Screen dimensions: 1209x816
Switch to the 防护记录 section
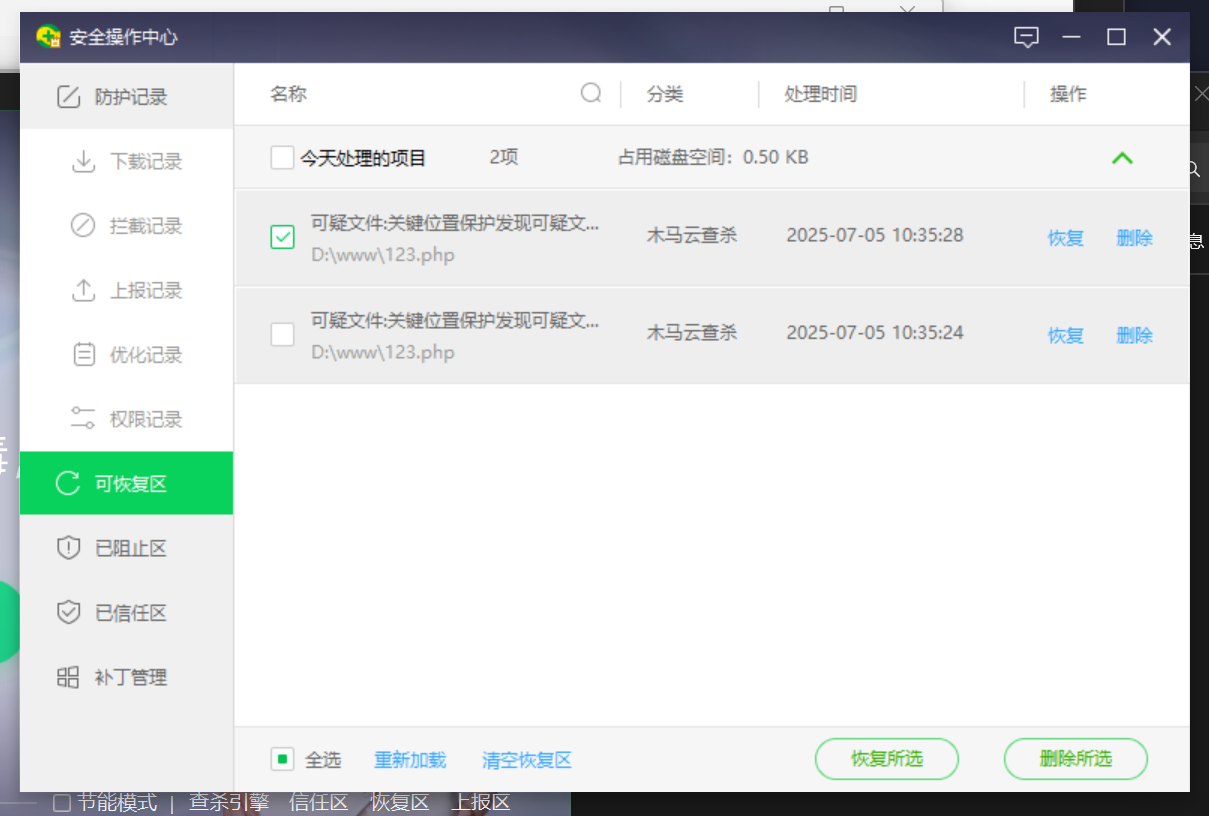[x=129, y=97]
